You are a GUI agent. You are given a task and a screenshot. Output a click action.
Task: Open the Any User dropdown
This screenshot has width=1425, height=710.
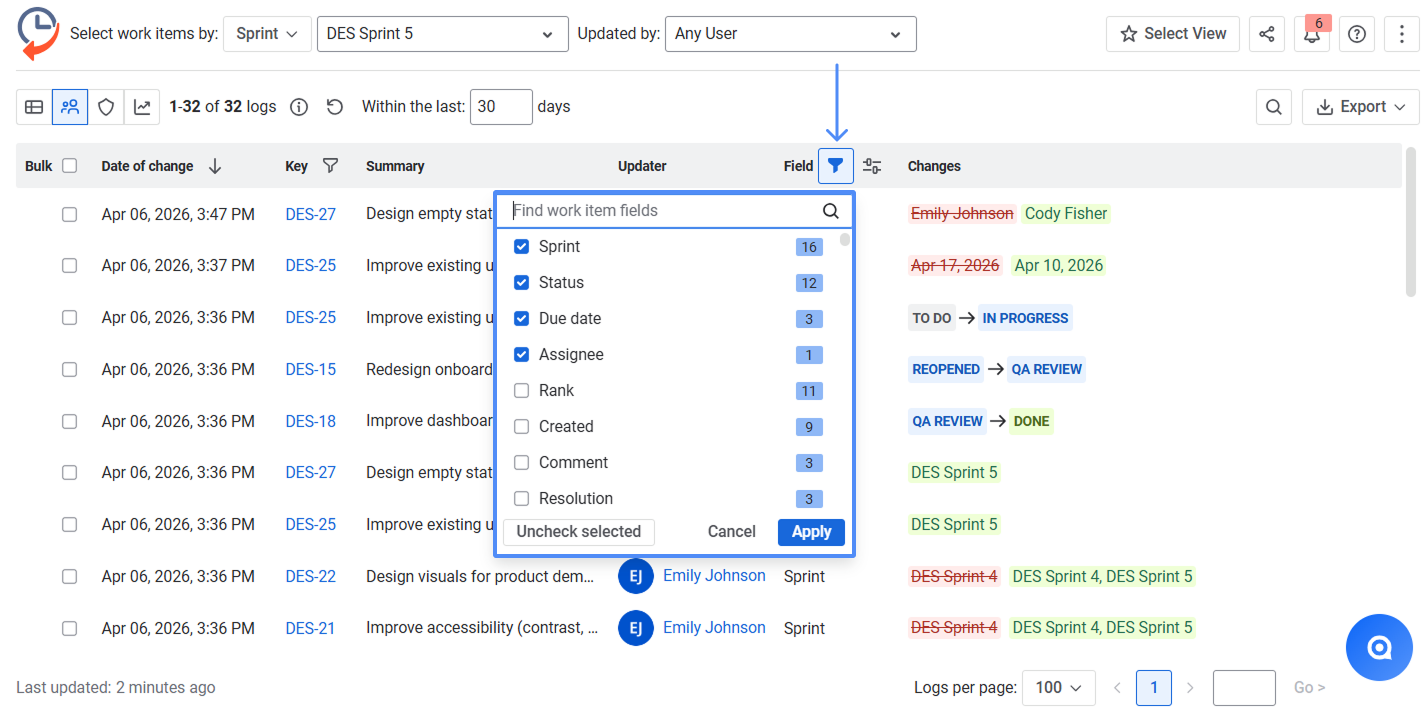[x=790, y=34]
